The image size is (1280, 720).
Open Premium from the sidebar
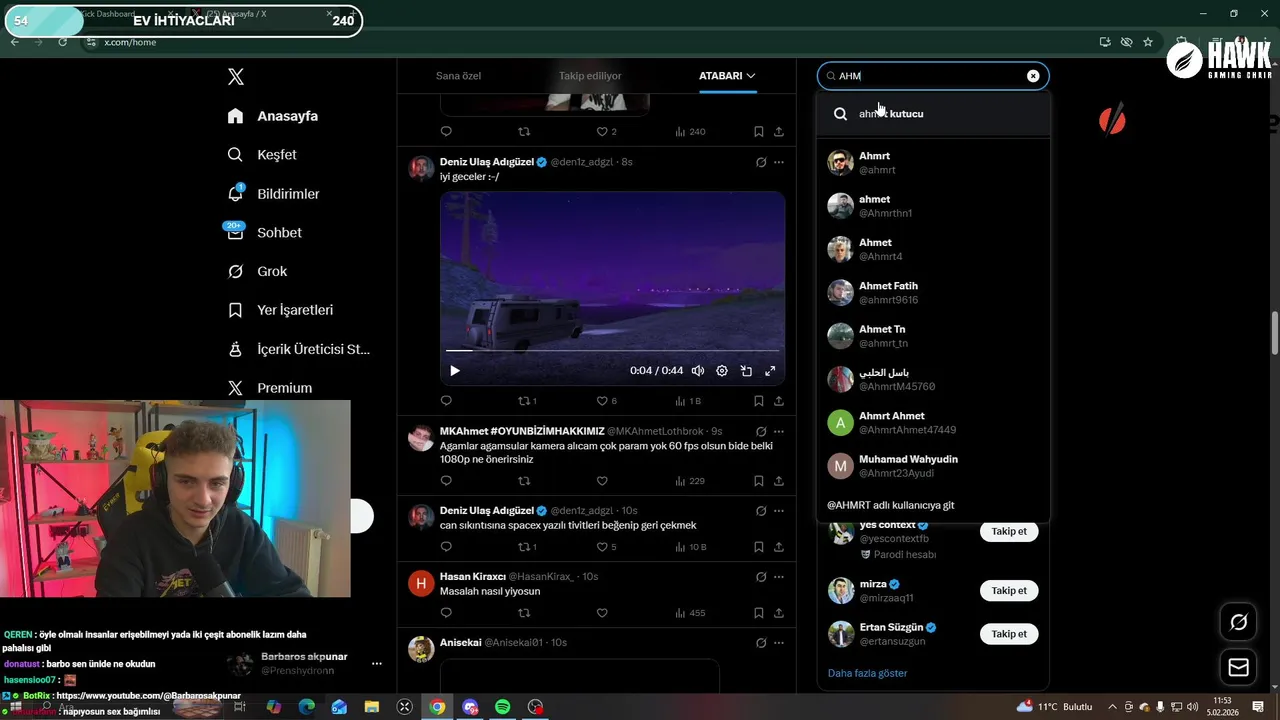[269, 388]
